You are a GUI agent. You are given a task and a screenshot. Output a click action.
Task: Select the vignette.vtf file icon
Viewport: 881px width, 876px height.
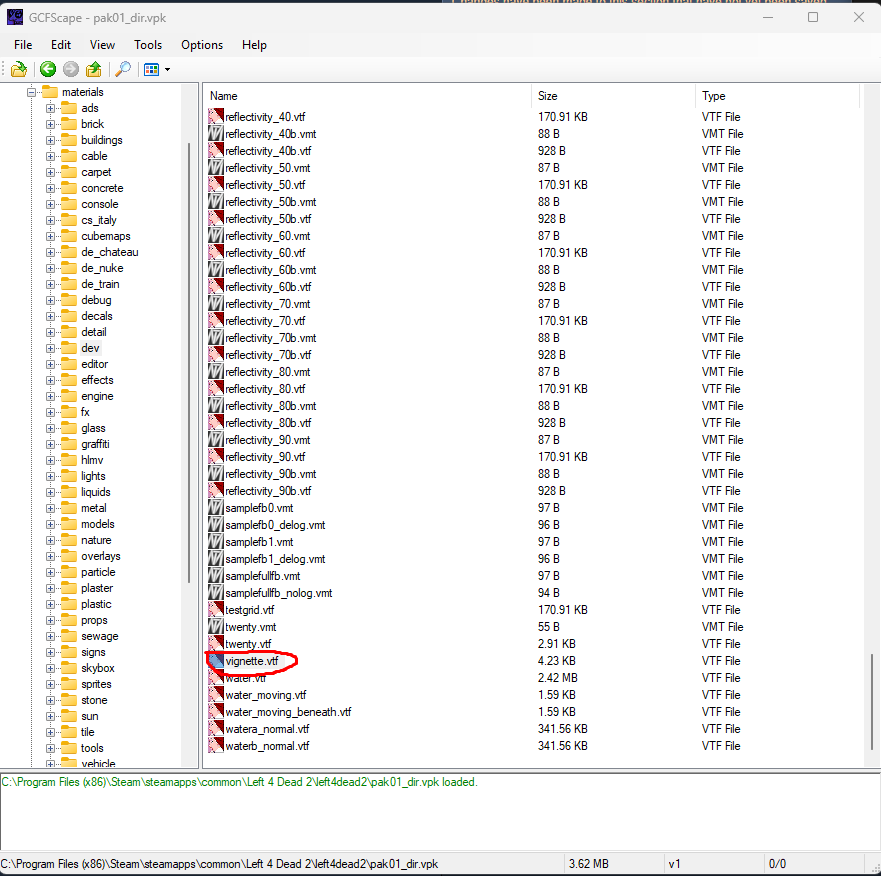(x=216, y=661)
